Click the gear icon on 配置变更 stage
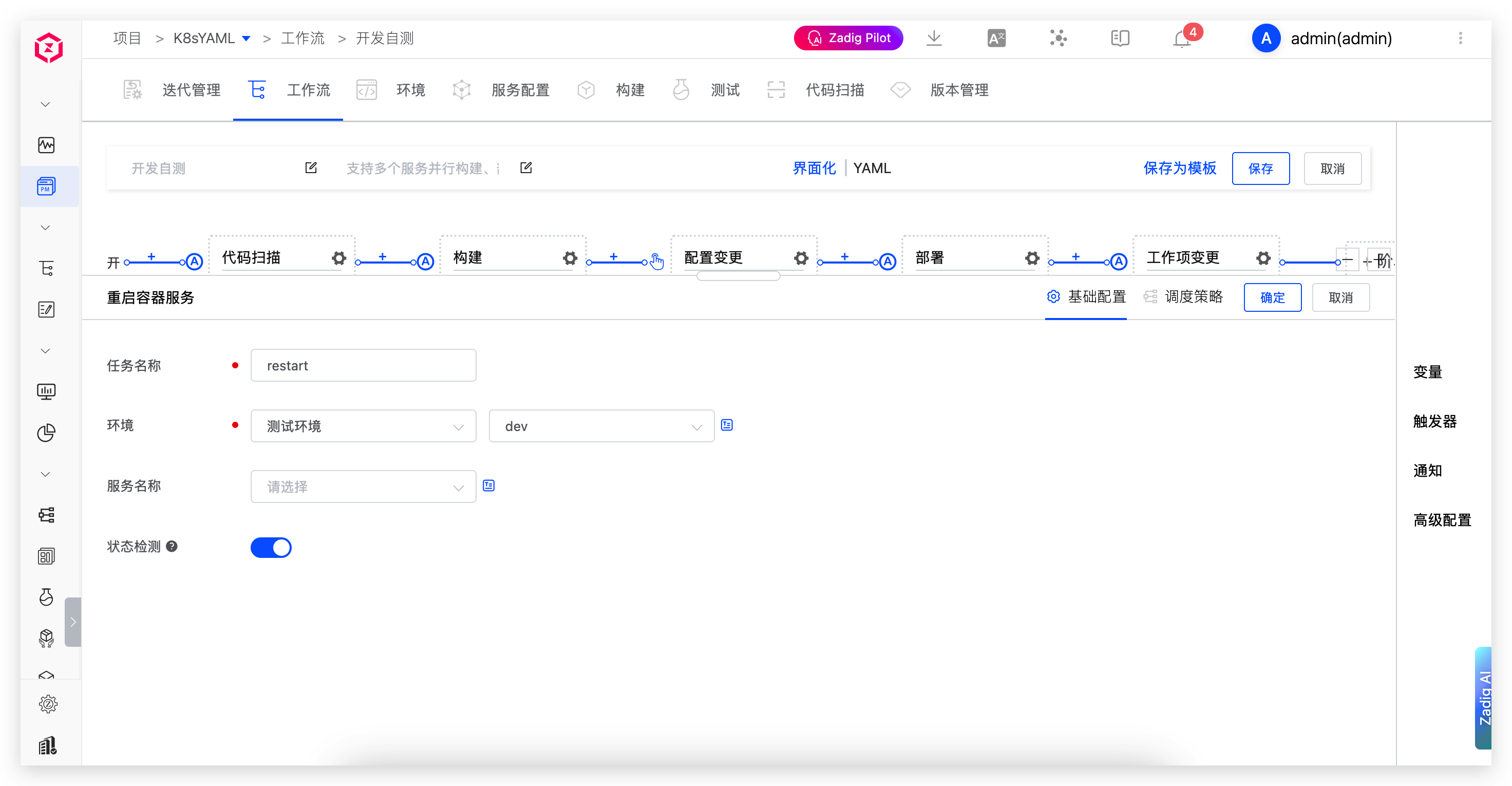 click(x=801, y=258)
